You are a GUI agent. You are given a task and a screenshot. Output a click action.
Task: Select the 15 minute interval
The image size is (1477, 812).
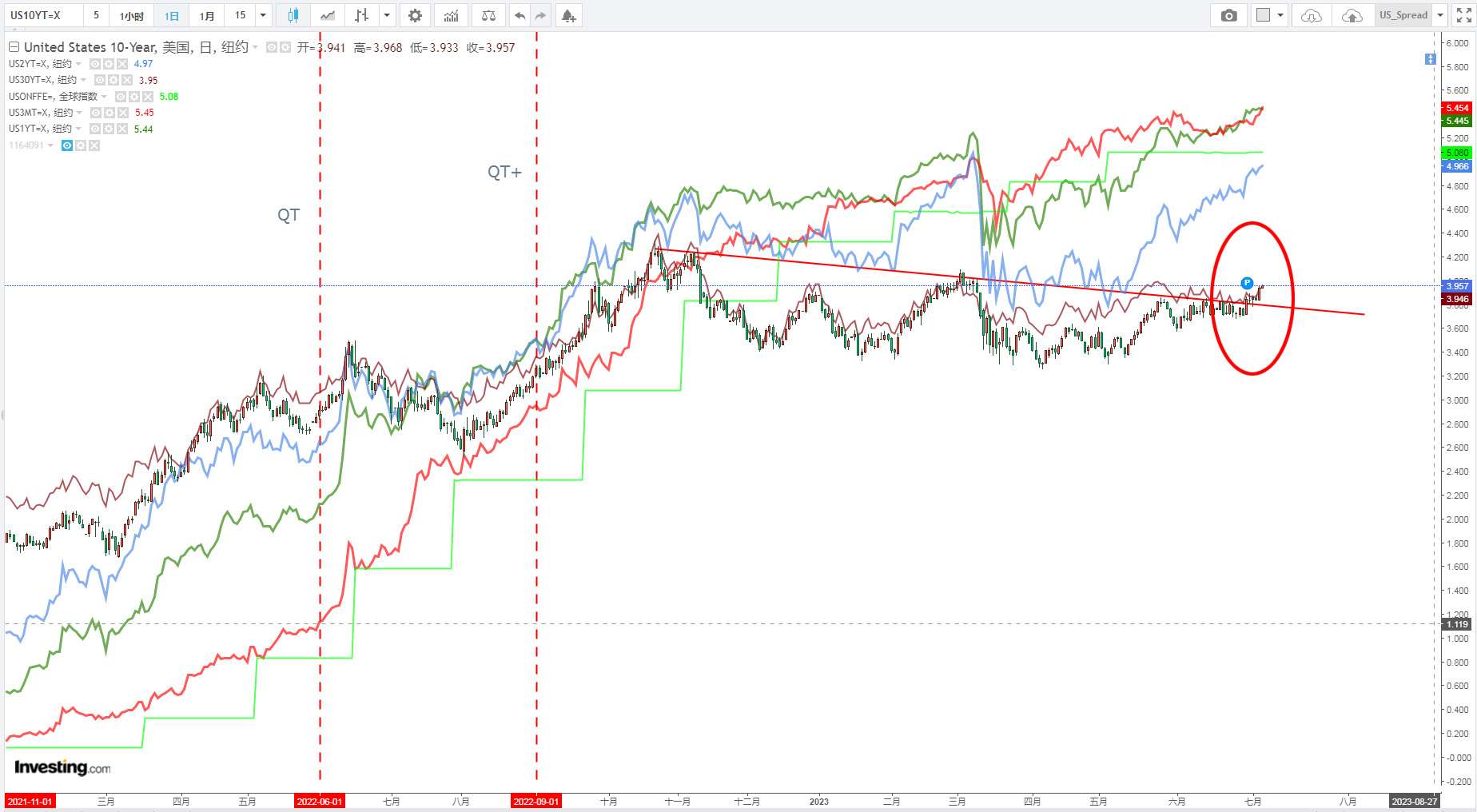coord(240,15)
